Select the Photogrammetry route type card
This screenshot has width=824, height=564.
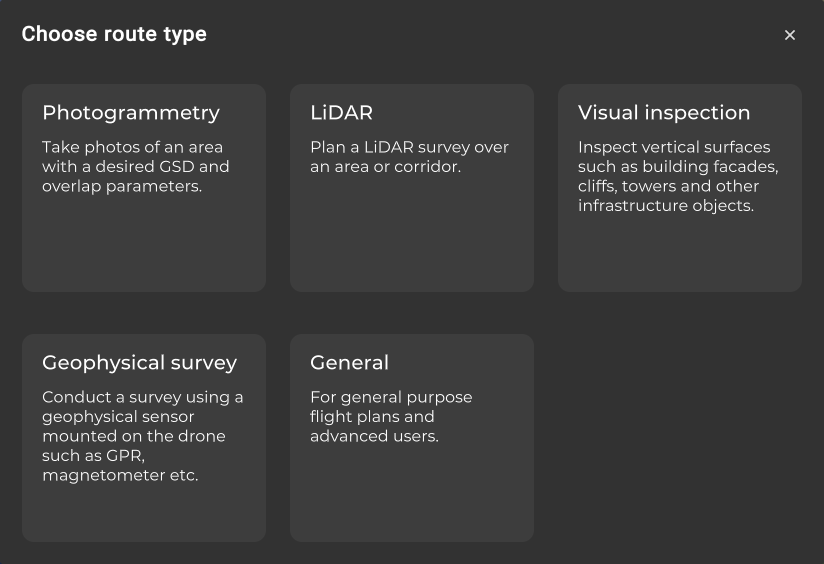[x=144, y=188]
